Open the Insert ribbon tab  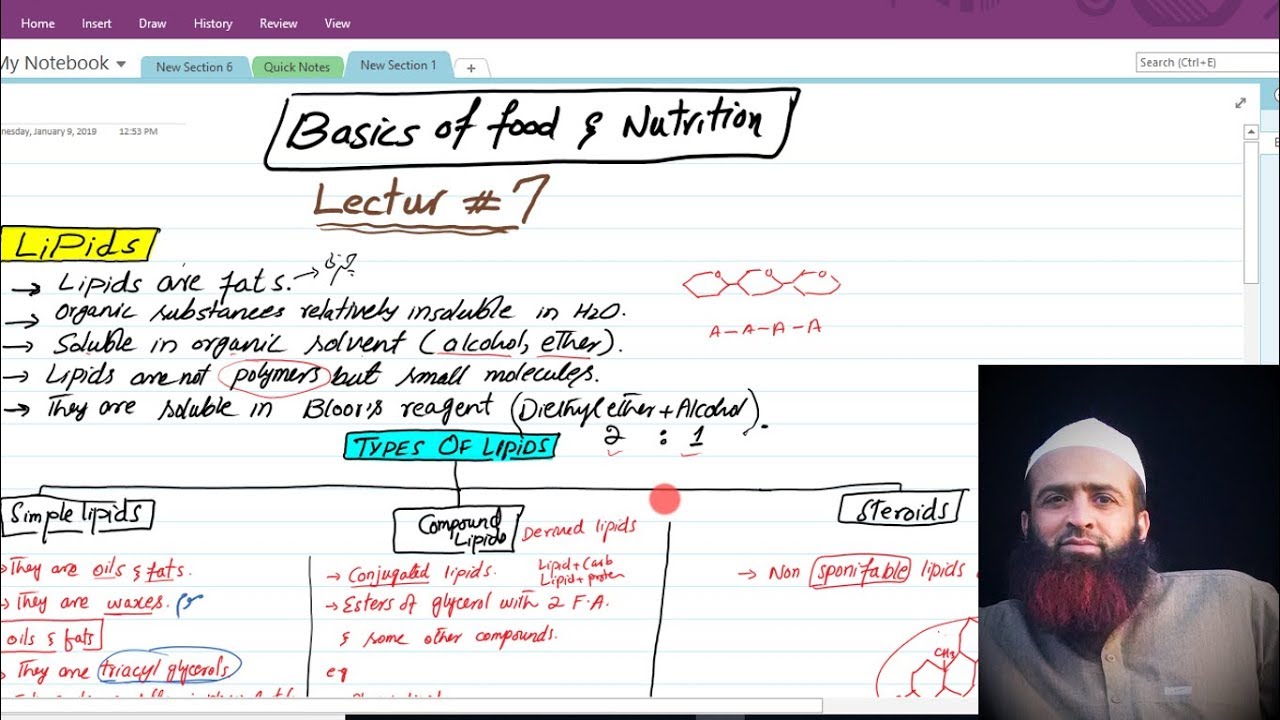[x=97, y=23]
